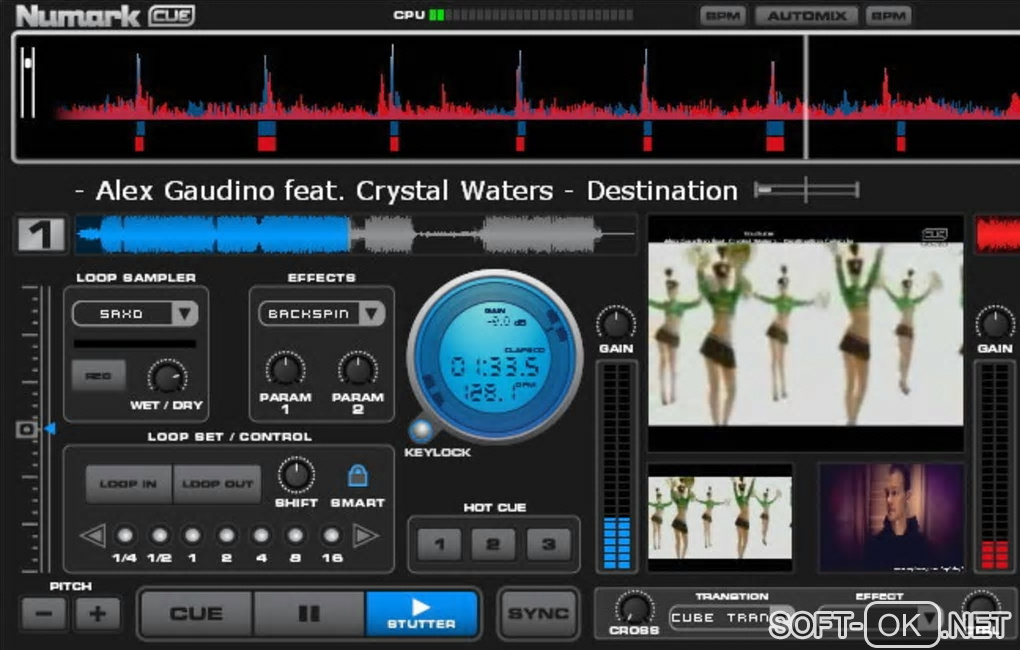Click the loop length decrease left arrow
The width and height of the screenshot is (1020, 650).
[92, 535]
